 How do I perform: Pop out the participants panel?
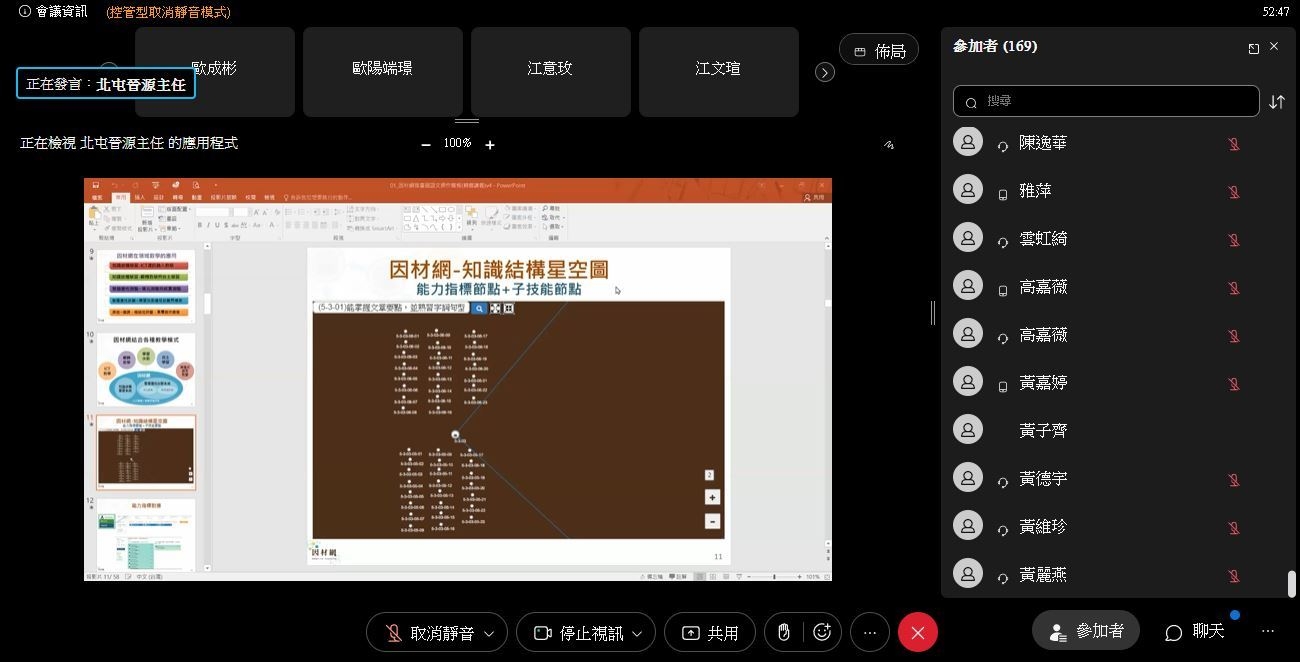tap(1253, 47)
